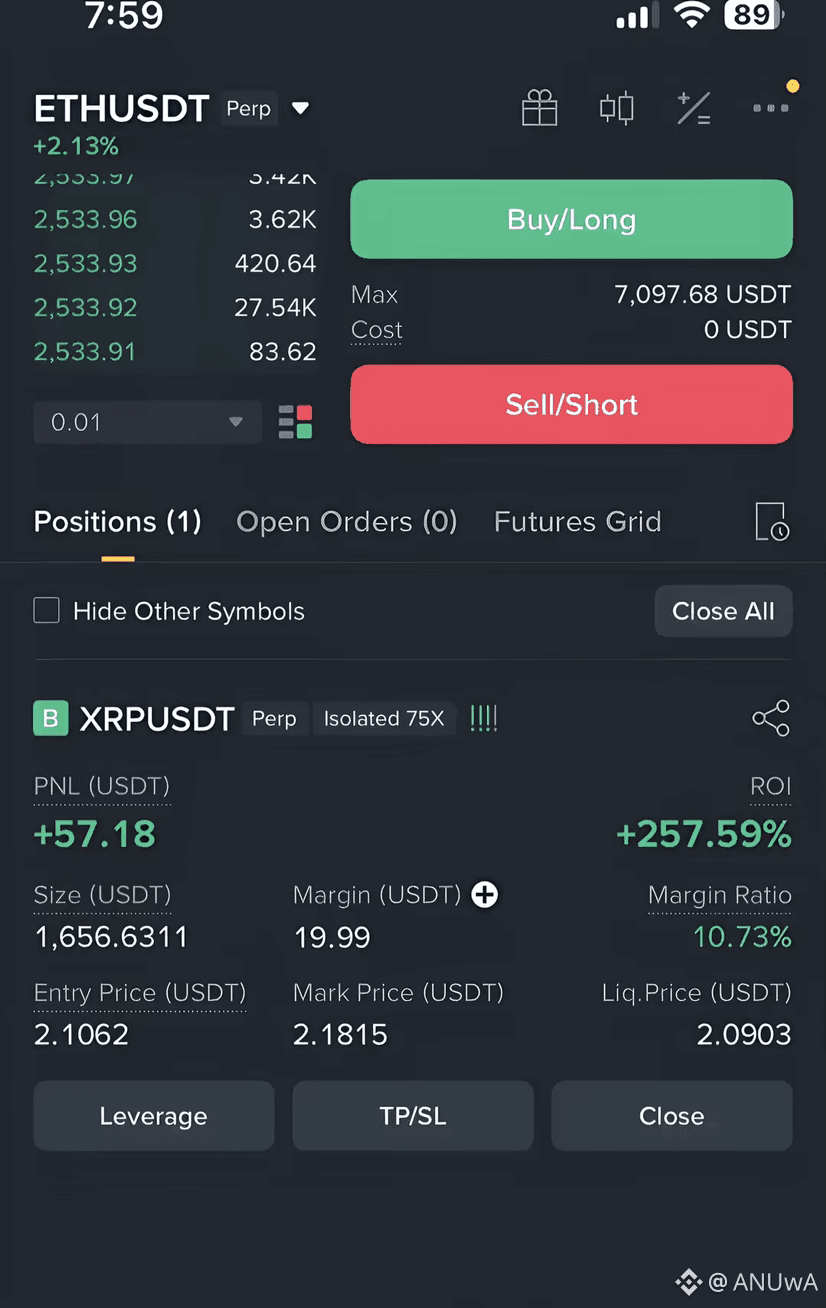Switch to the Open Orders (0) tab
This screenshot has width=826, height=1308.
coord(347,522)
